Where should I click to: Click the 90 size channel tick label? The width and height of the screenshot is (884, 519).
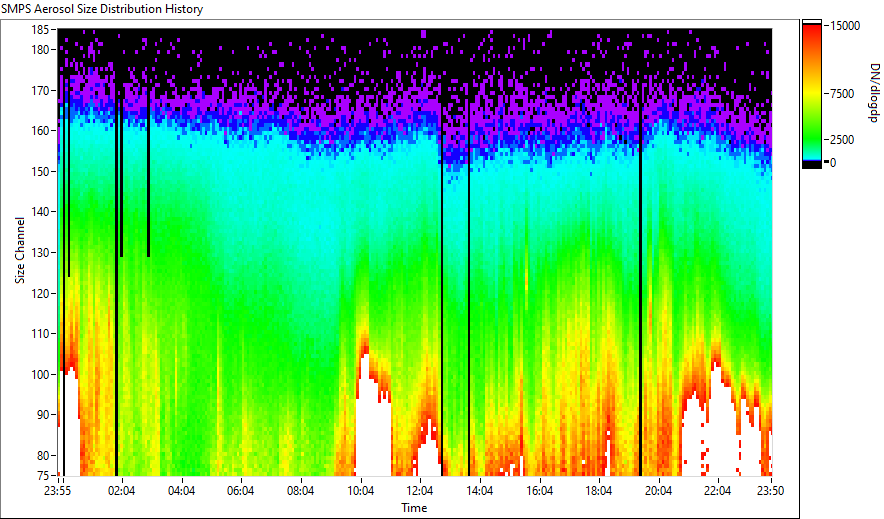click(x=43, y=415)
